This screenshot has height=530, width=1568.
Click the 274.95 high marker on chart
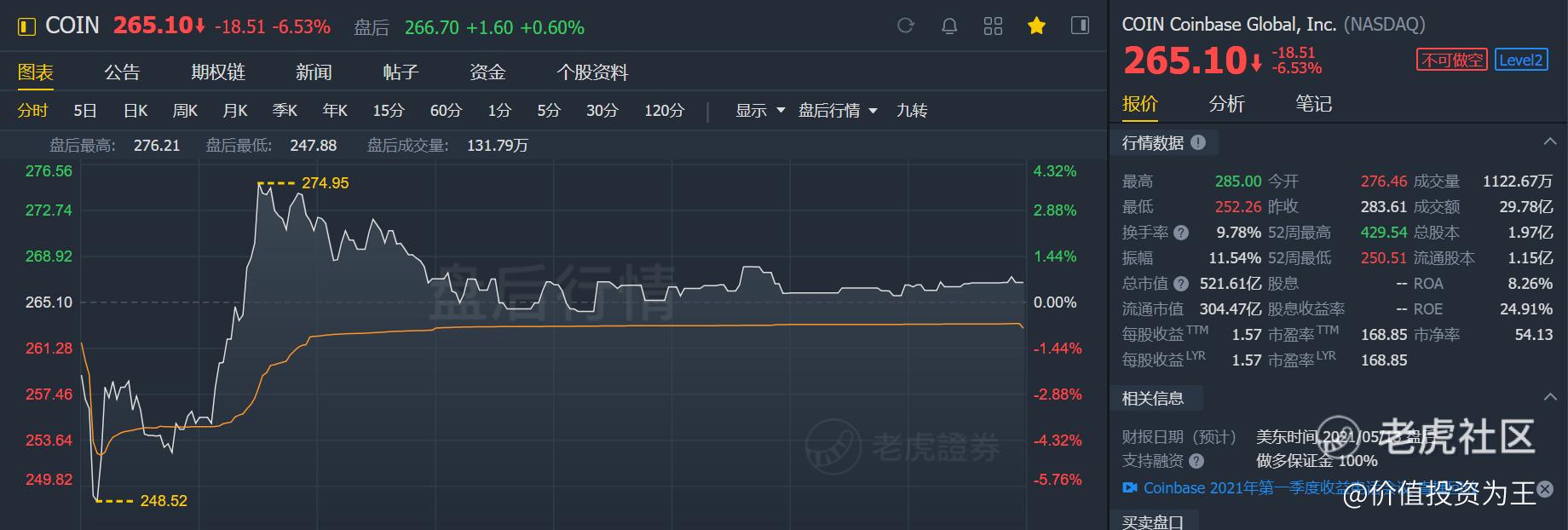[325, 183]
